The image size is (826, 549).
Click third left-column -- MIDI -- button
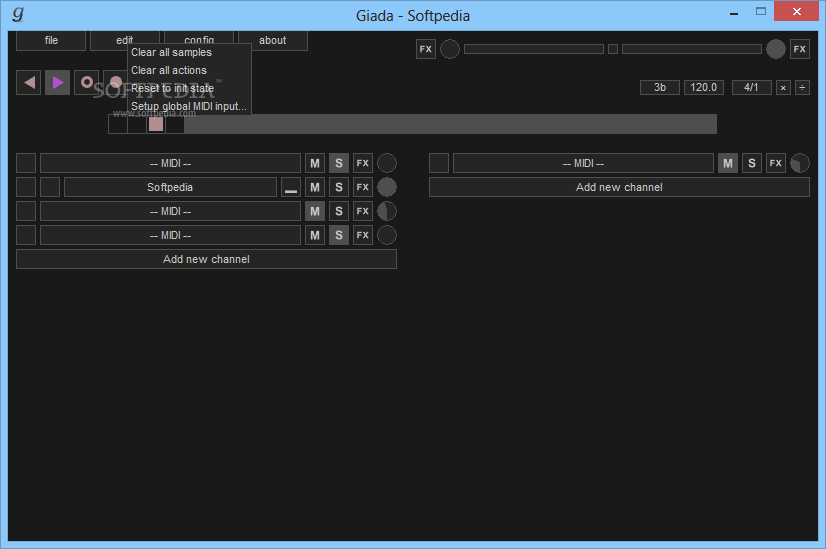tap(170, 211)
